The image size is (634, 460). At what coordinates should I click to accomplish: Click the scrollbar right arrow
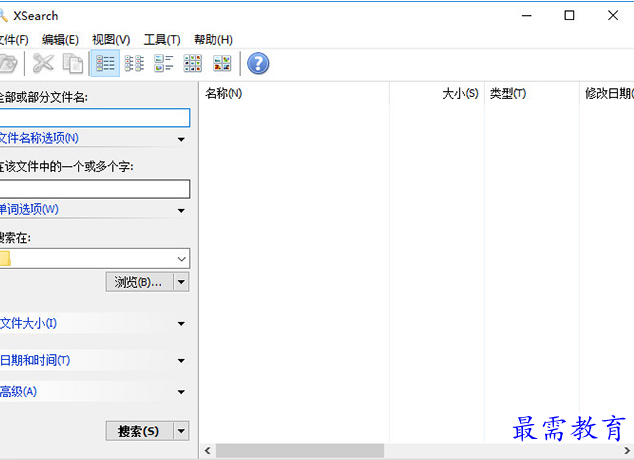click(627, 451)
